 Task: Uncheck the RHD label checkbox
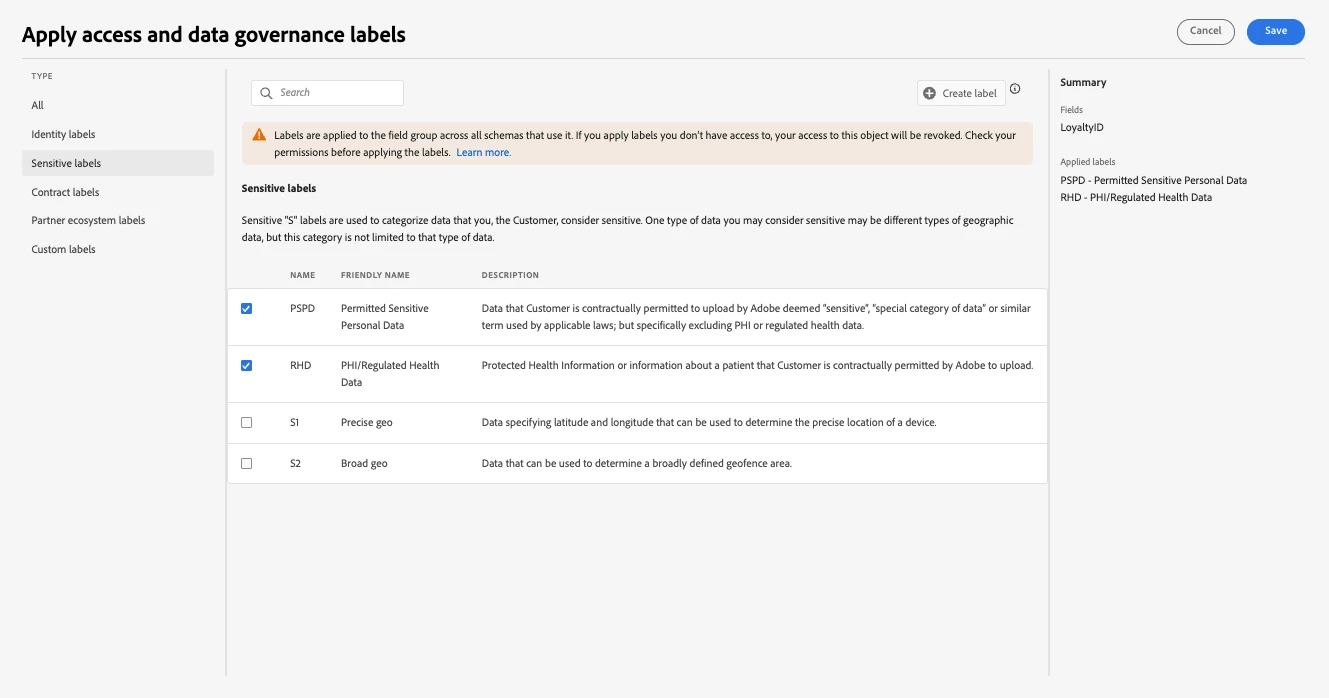247,366
